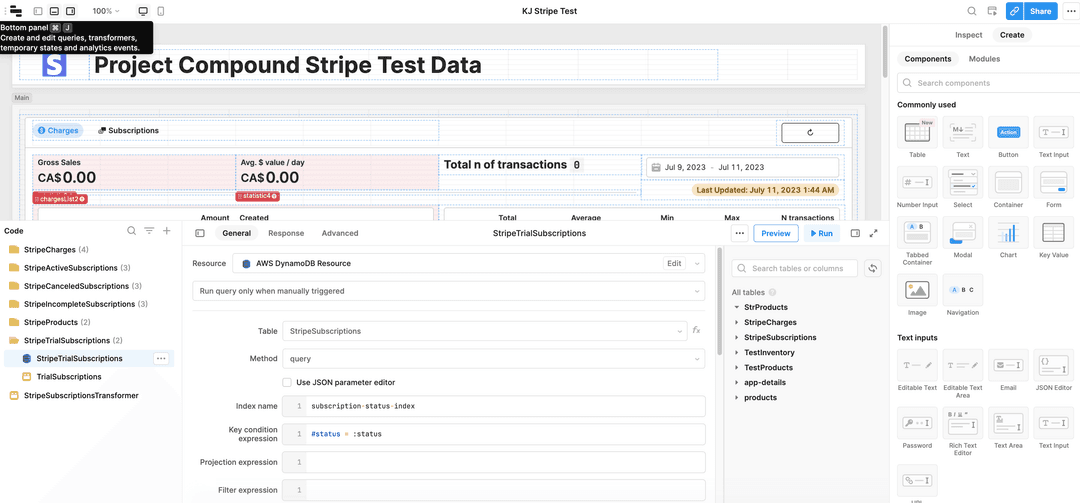
Task: Open the Jul 9 - Jul 11 date range picker
Action: tap(742, 167)
